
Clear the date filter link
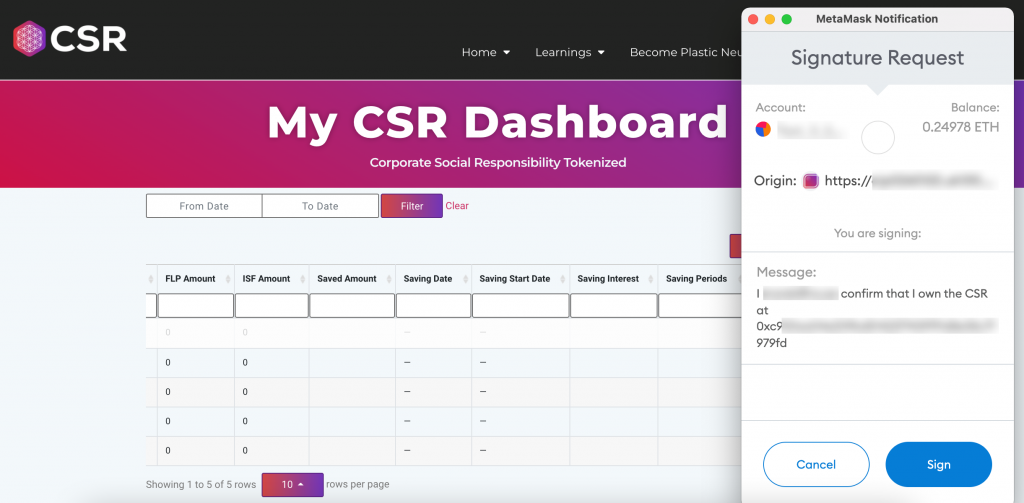point(457,206)
